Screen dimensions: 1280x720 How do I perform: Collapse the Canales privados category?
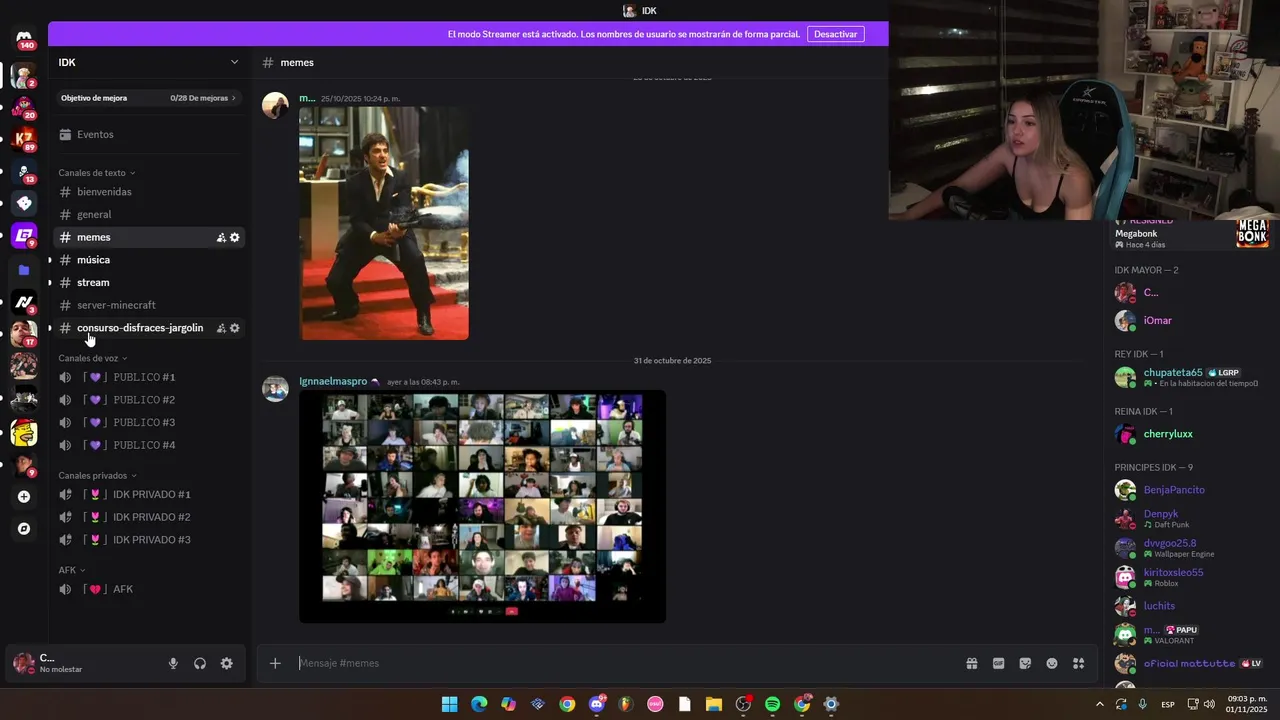pos(97,475)
